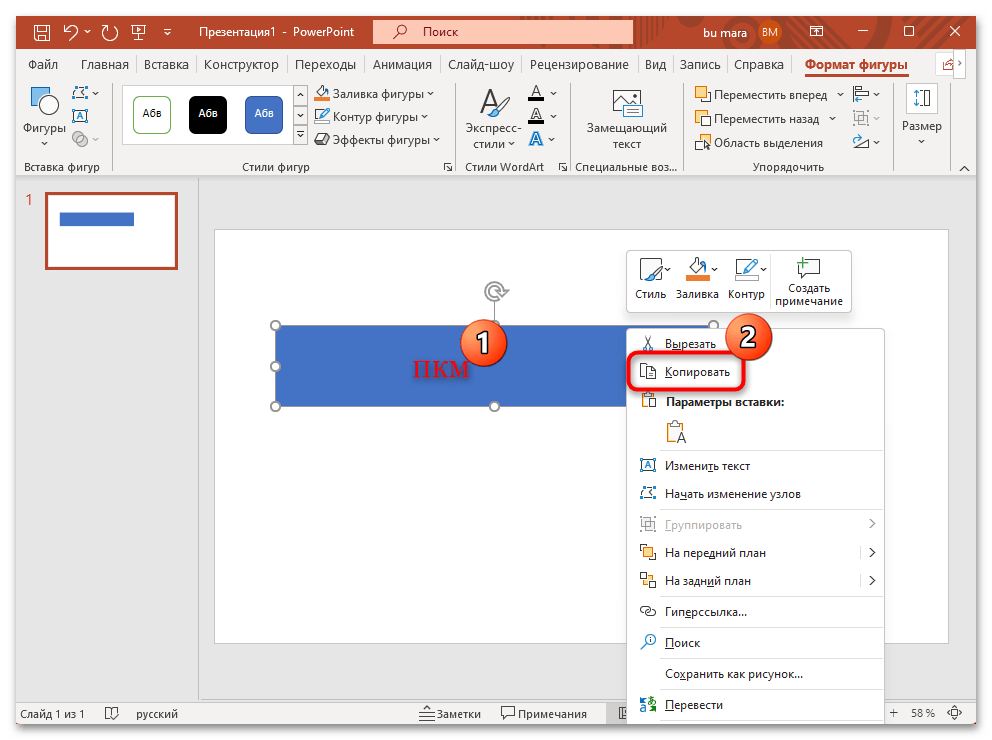Switch to the Главная tab

pos(104,65)
